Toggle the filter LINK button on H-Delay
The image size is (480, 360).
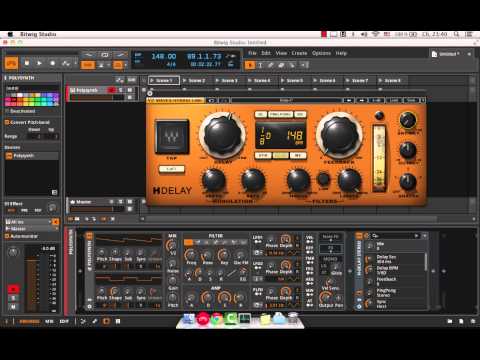323,179
